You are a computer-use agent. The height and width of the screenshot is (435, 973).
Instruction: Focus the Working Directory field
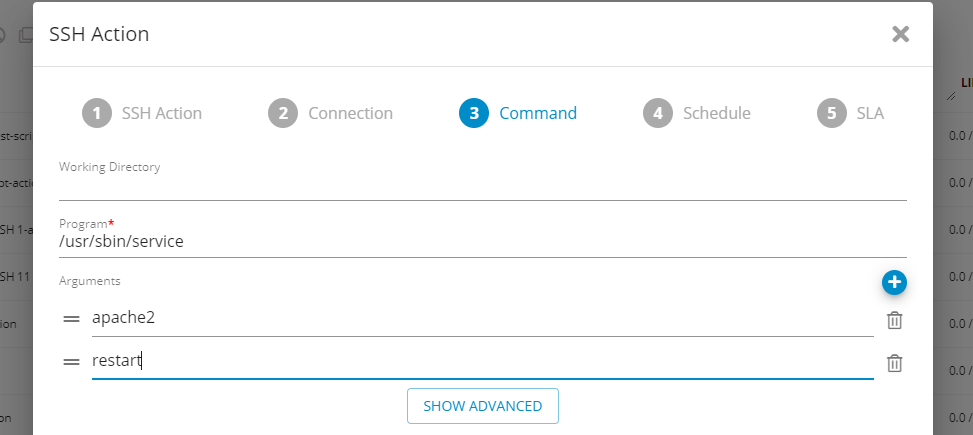482,187
